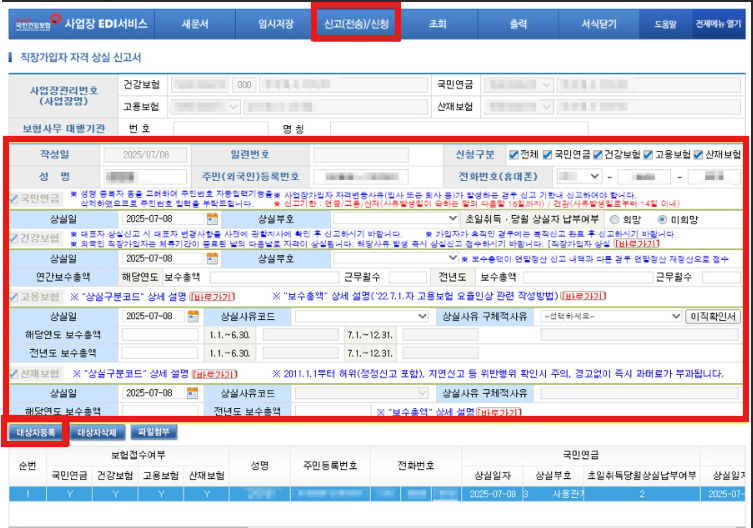This screenshot has width=753, height=528.
Task: Click the 서식닫기 menu
Action: [599, 24]
